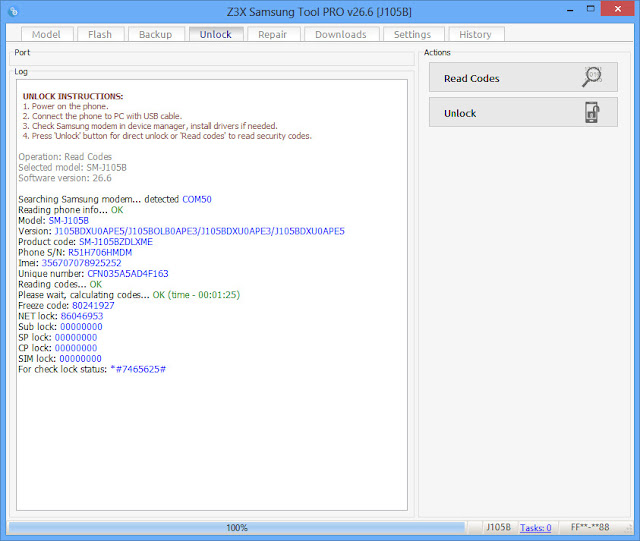Click the Sub lock code 00000000
The height and width of the screenshot is (541, 640).
click(x=81, y=327)
